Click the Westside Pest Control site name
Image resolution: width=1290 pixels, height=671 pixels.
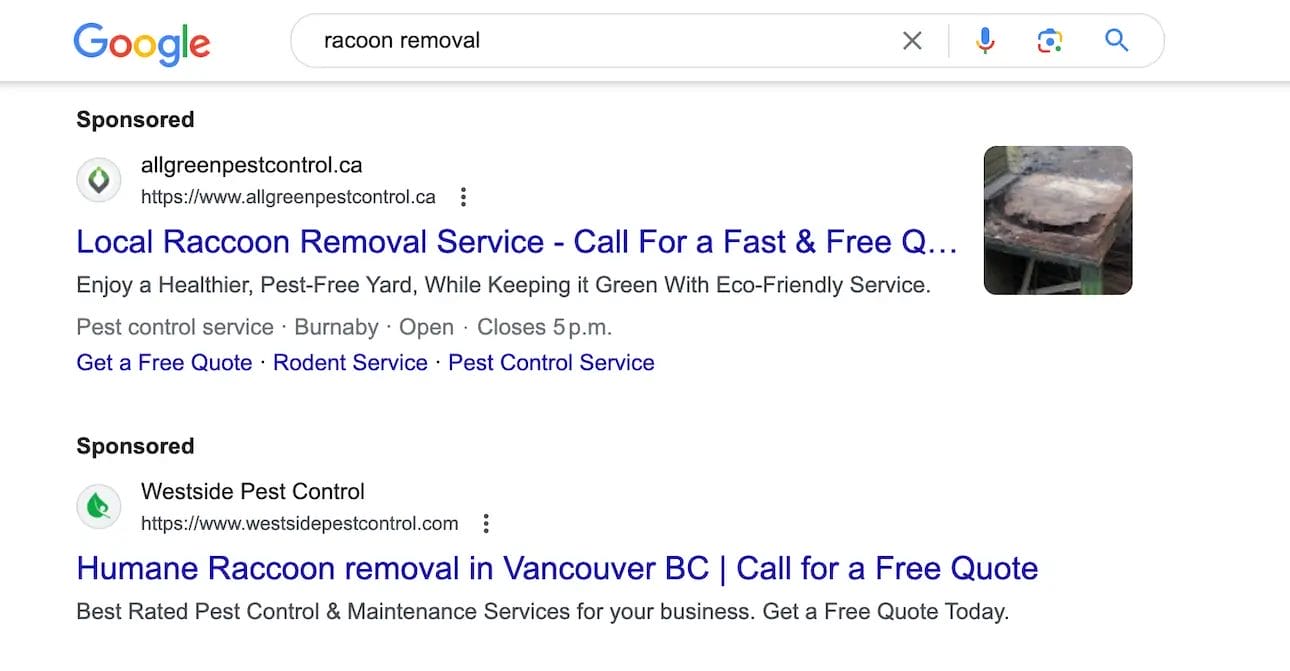(252, 491)
